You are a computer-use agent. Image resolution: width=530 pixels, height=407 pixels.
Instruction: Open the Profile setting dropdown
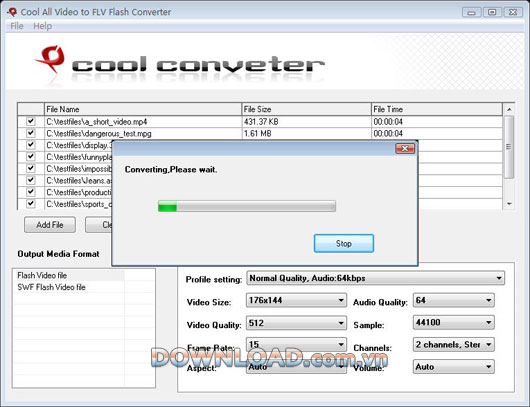376,278
